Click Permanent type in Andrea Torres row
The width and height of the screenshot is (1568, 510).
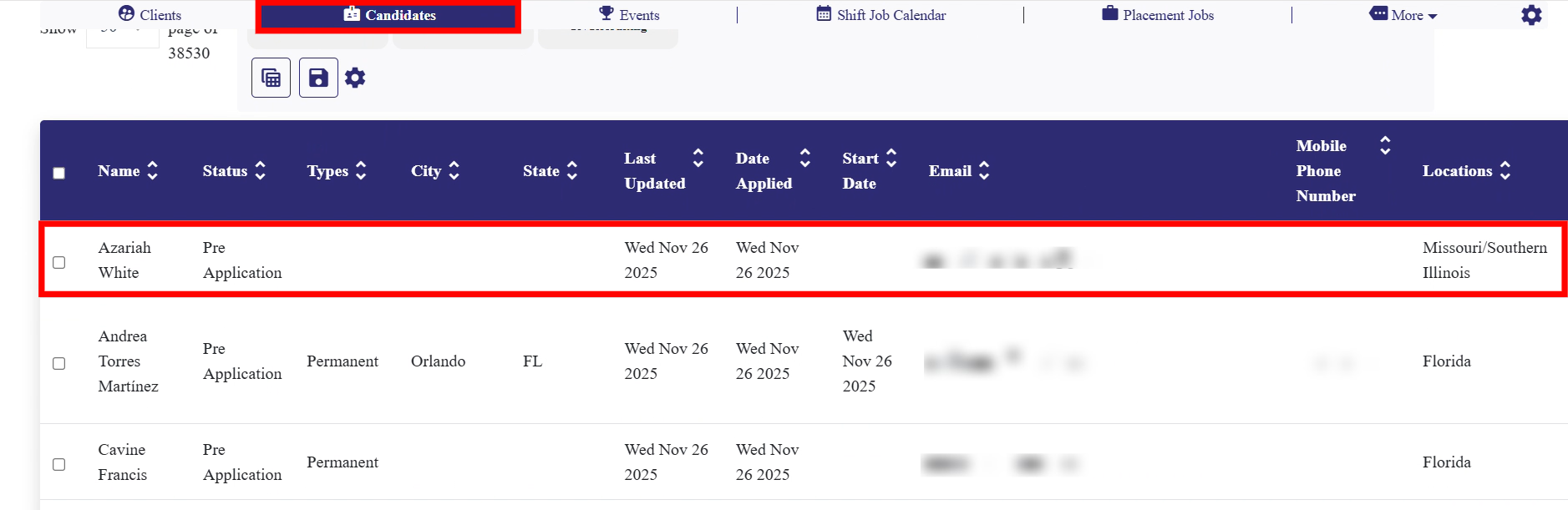pos(343,361)
